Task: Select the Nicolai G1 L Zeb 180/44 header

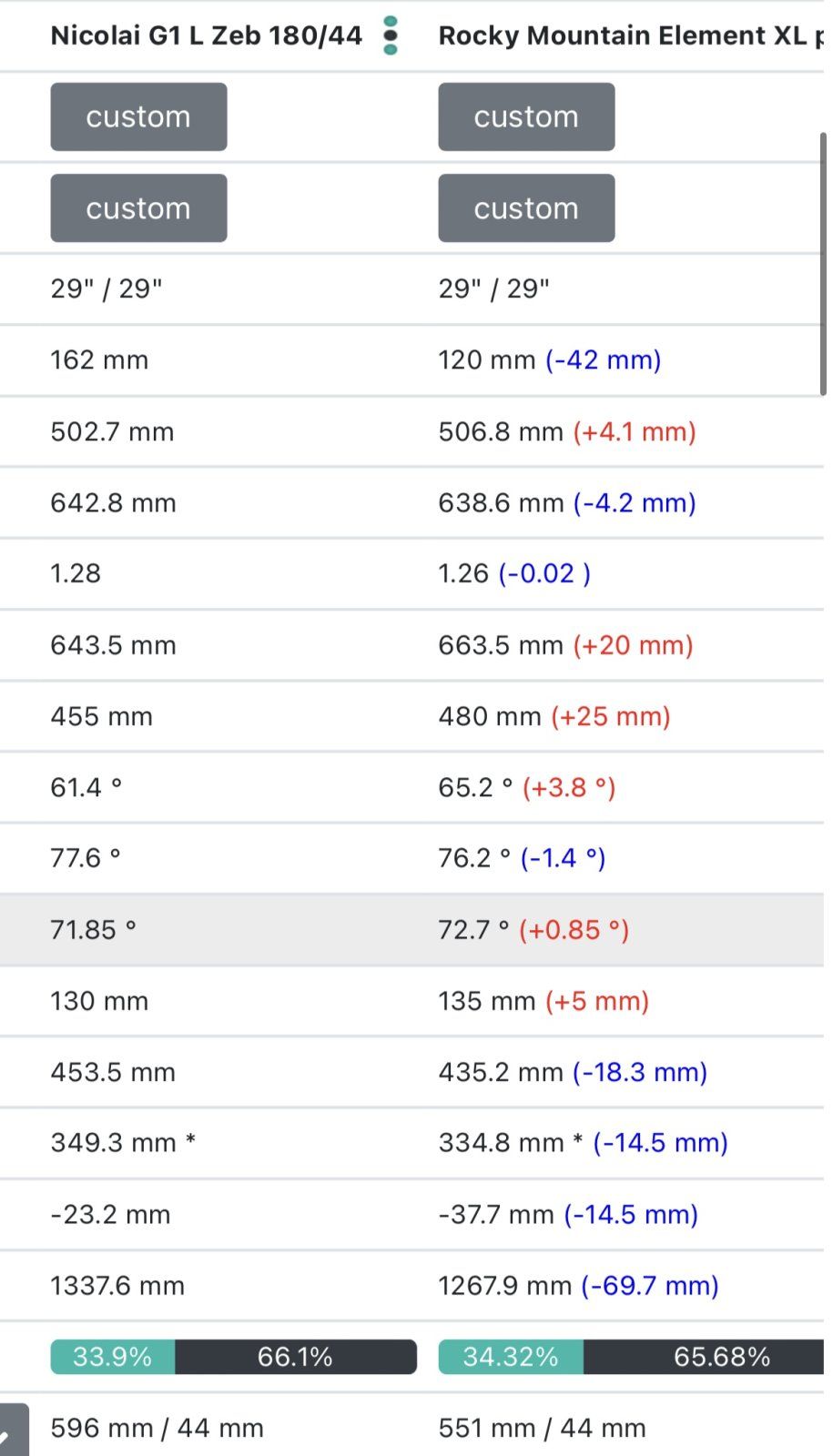Action: coord(206,35)
